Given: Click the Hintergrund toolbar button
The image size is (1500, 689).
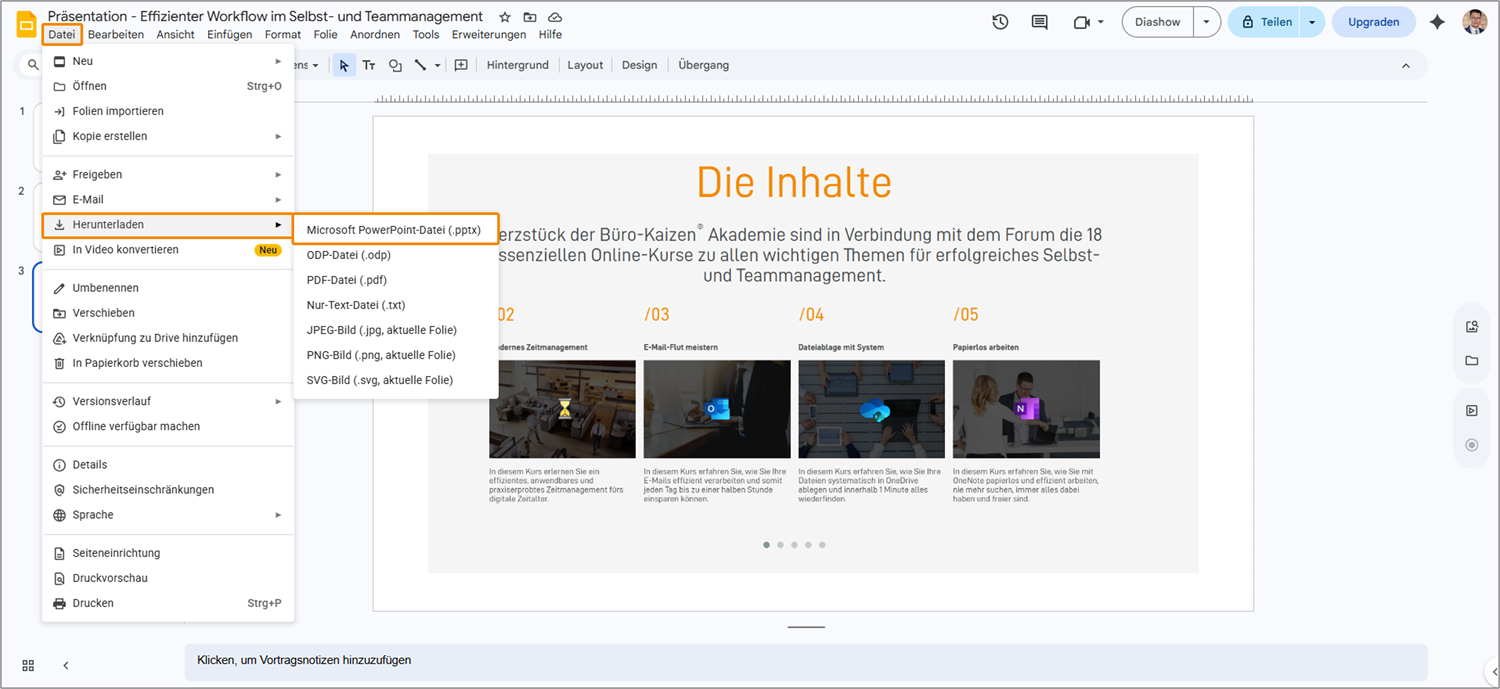Looking at the screenshot, I should (517, 65).
